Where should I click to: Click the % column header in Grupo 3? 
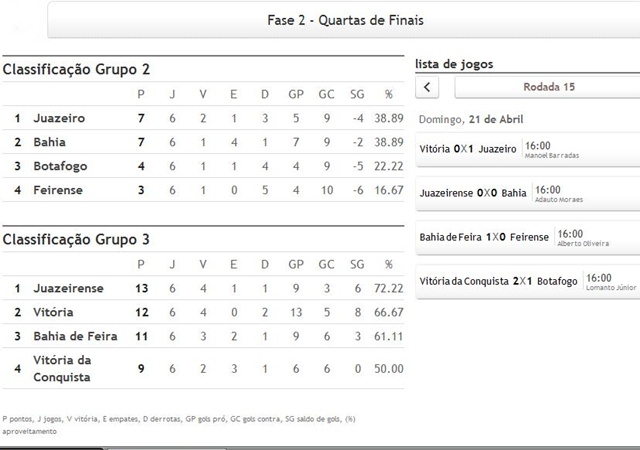(388, 264)
